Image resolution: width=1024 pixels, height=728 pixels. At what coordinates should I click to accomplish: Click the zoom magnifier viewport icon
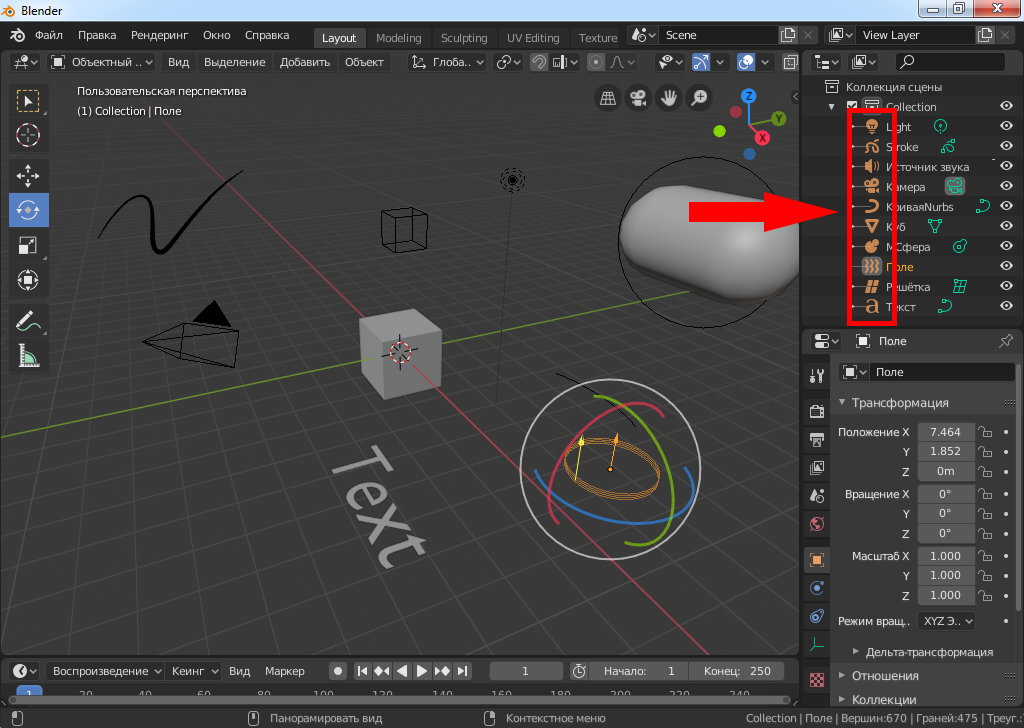699,98
